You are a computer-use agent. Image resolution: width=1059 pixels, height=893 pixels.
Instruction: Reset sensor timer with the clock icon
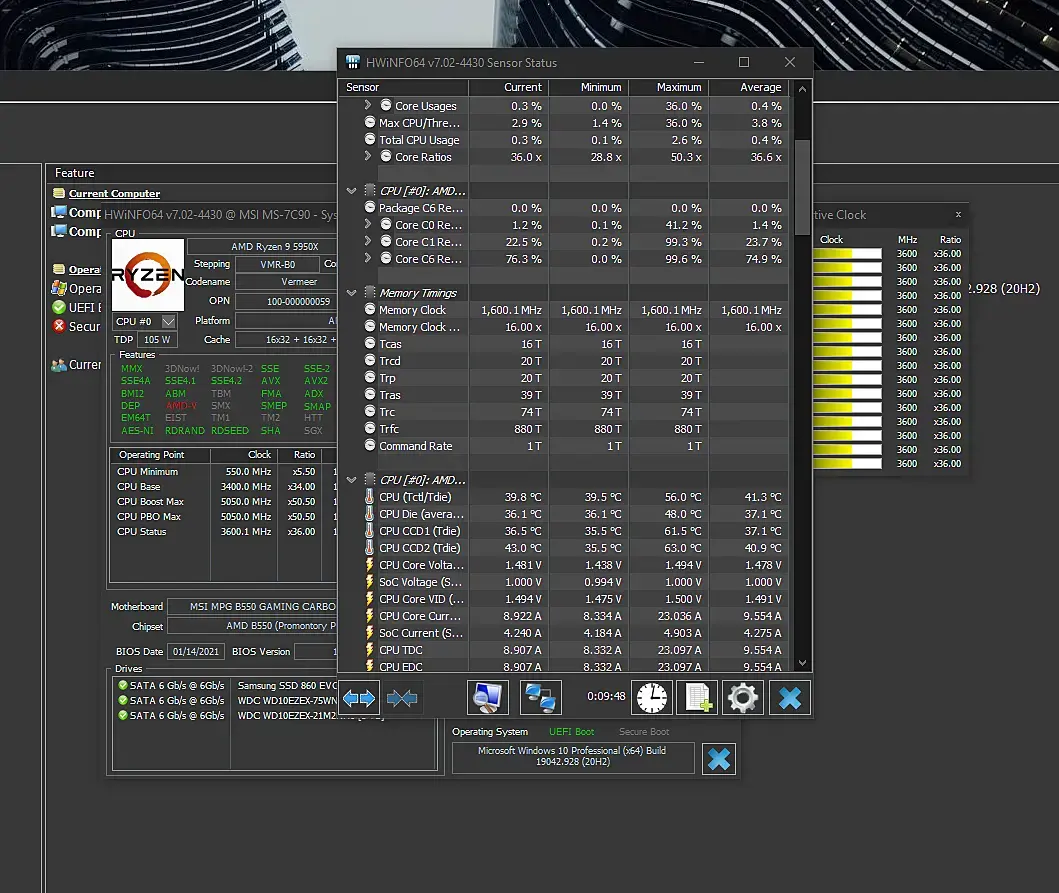652,697
